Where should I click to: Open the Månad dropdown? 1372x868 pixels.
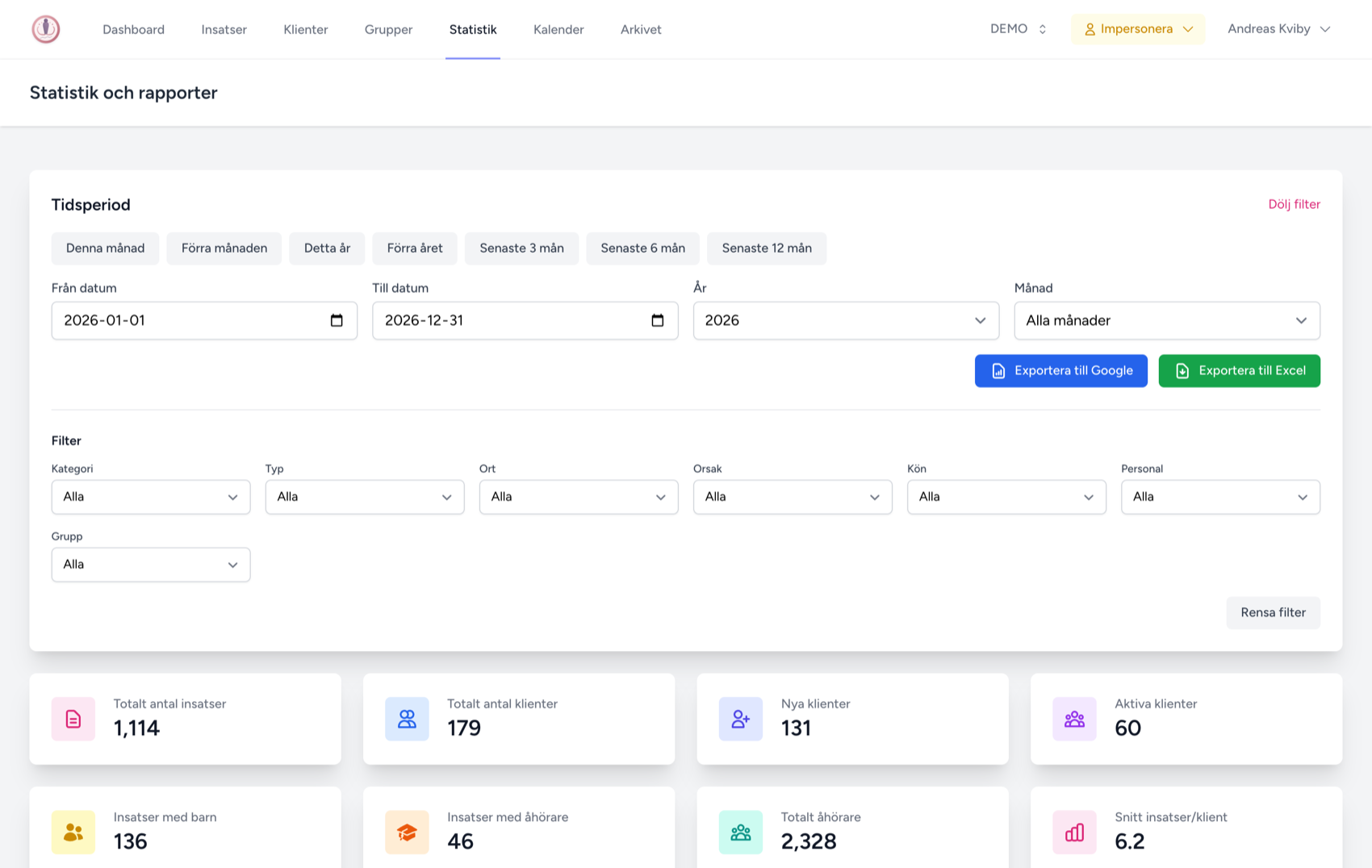pos(1167,320)
